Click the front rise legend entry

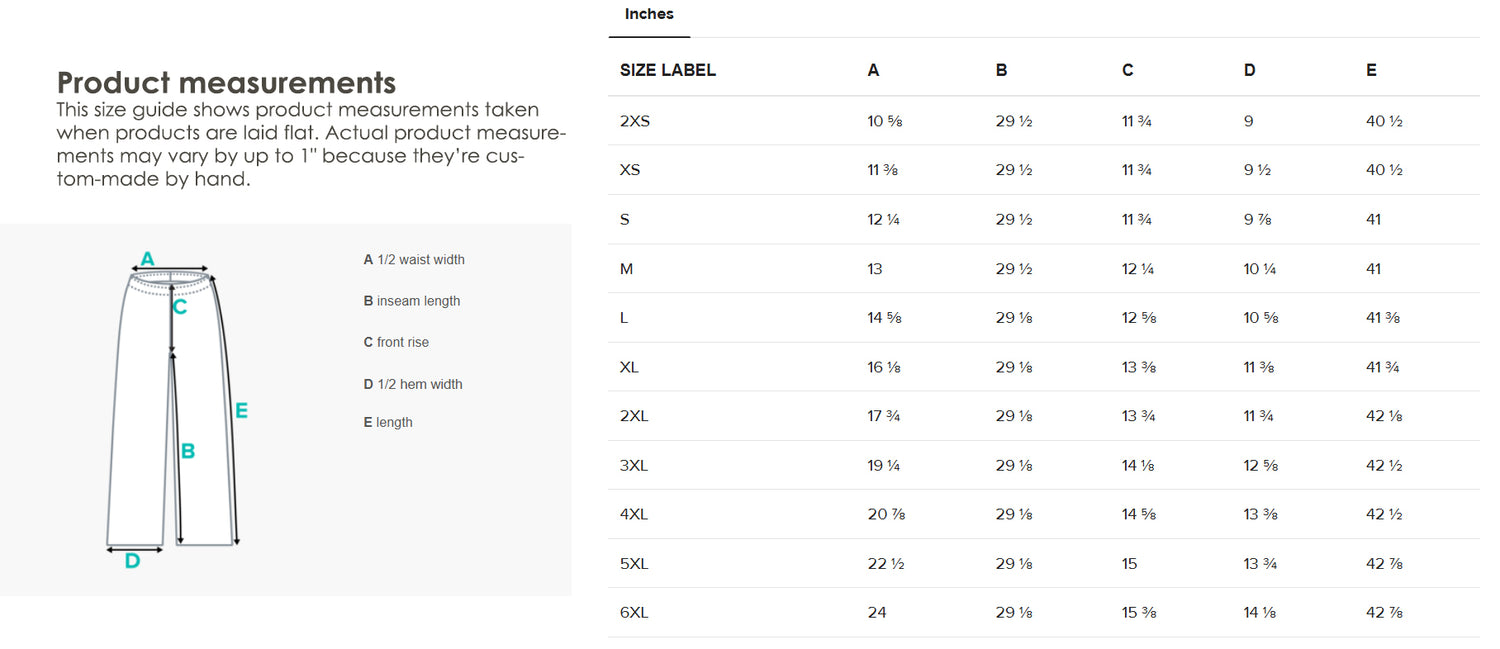click(x=396, y=342)
